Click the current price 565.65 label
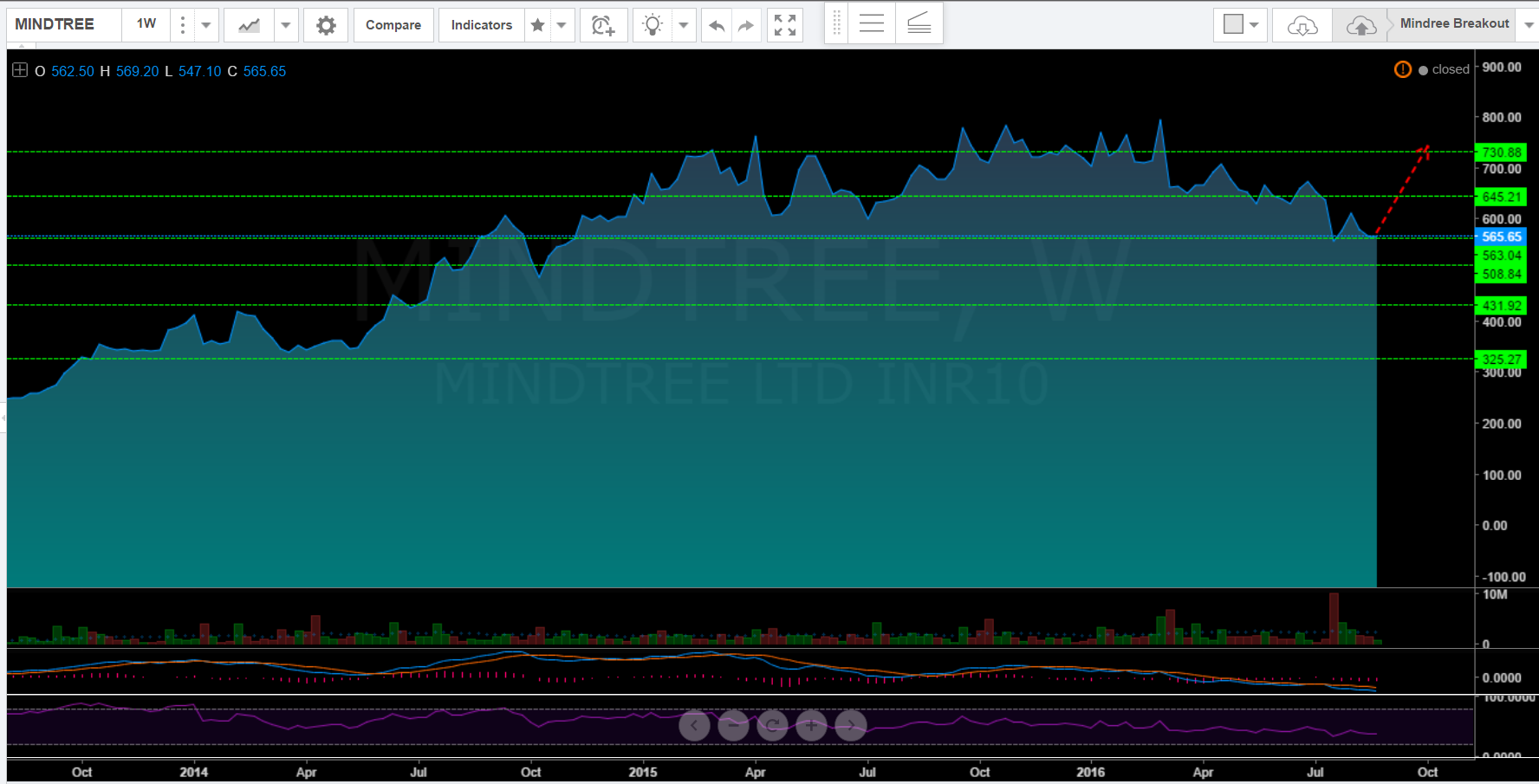1539x784 pixels. [x=1501, y=236]
